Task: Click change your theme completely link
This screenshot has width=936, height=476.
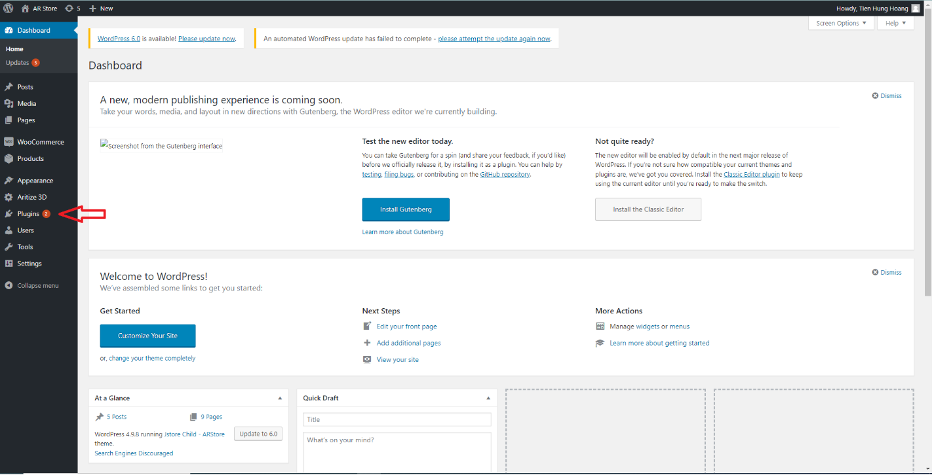Action: 152,359
